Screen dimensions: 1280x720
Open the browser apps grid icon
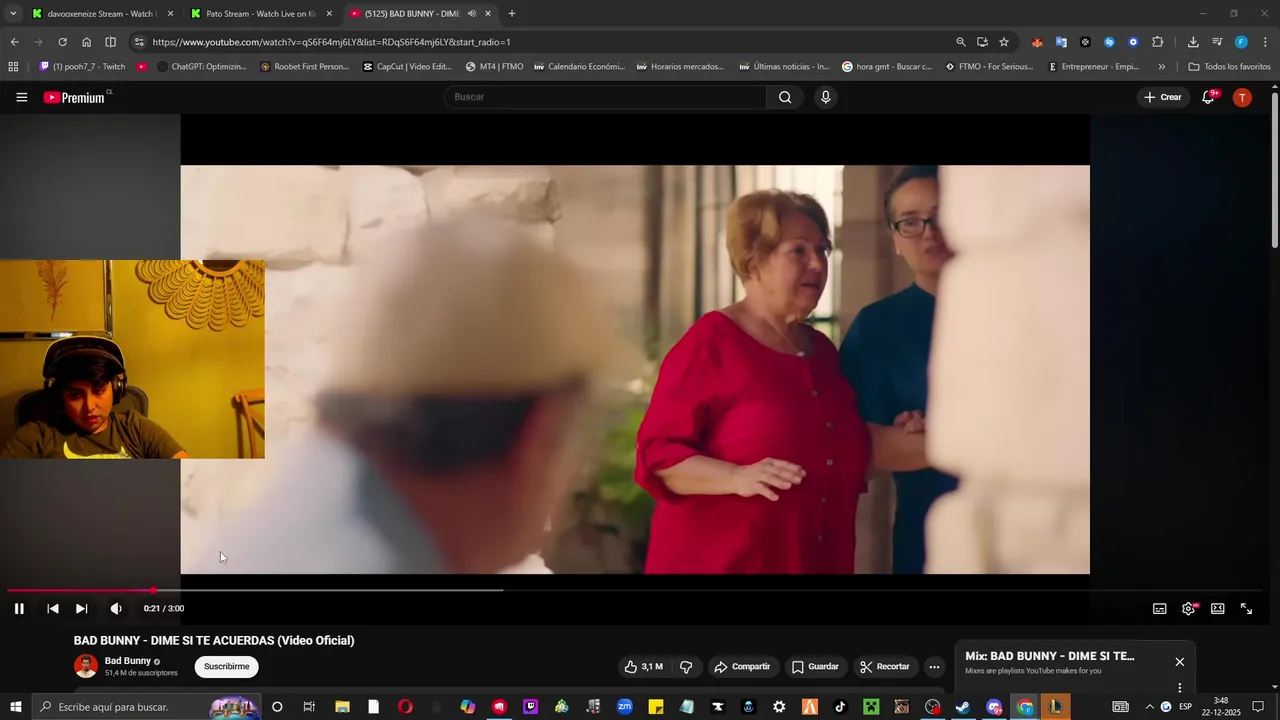pyautogui.click(x=13, y=67)
